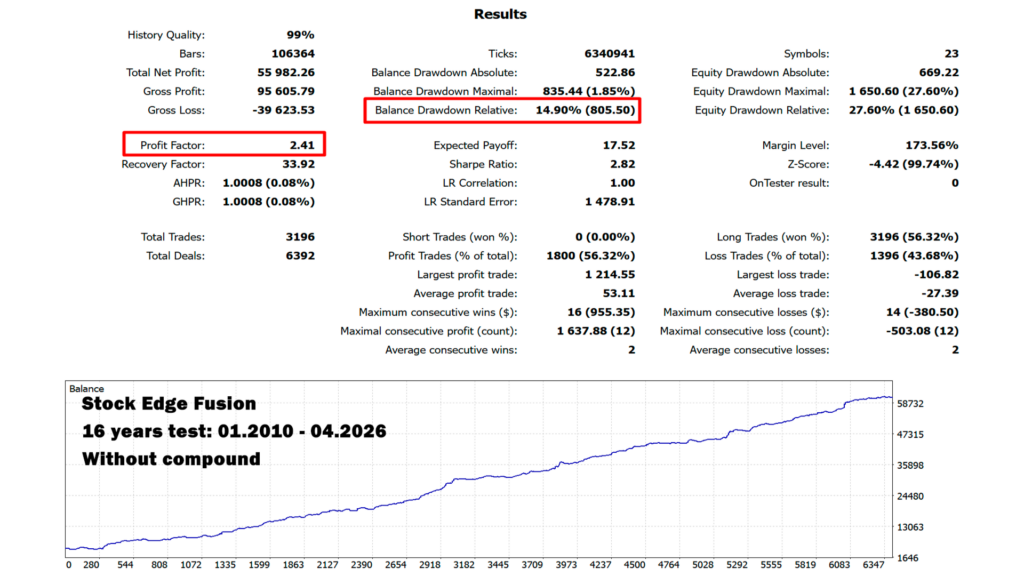The width and height of the screenshot is (1024, 576).
Task: Select the Largest loss trade value -106.82
Action: coord(936,275)
